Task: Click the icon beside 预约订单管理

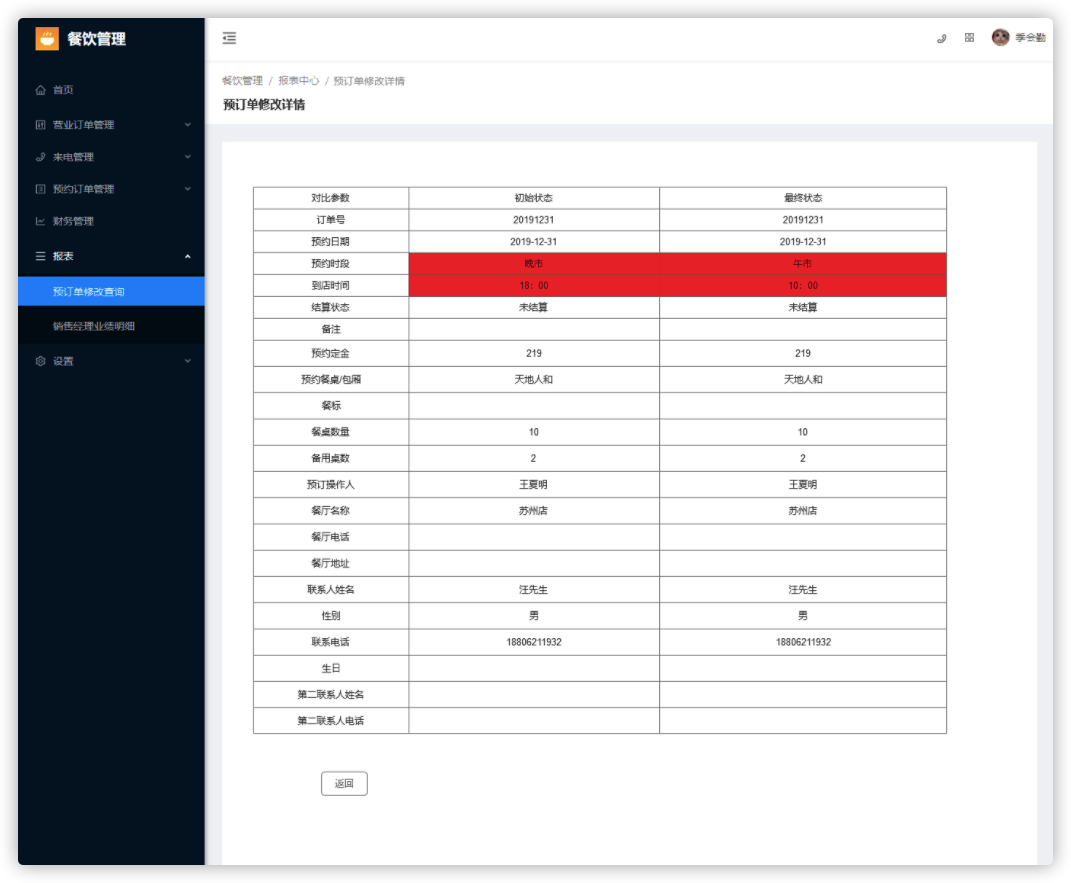Action: click(40, 188)
